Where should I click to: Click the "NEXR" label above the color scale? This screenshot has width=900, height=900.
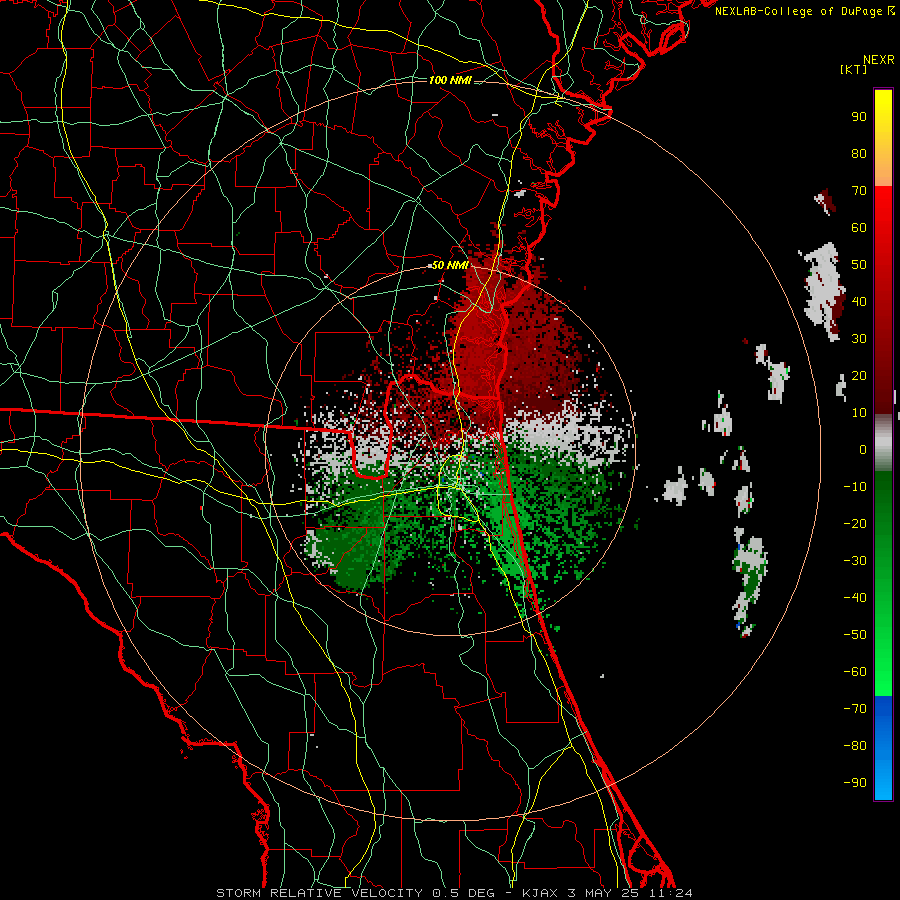[x=879, y=60]
